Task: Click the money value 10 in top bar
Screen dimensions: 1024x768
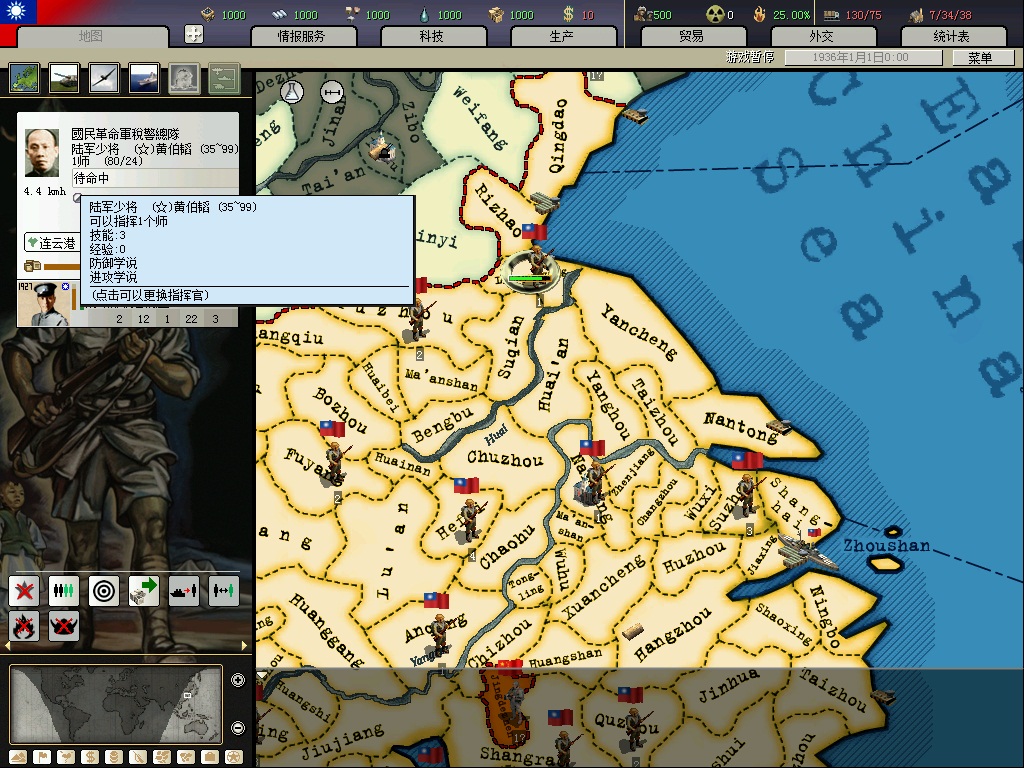Action: [x=588, y=15]
